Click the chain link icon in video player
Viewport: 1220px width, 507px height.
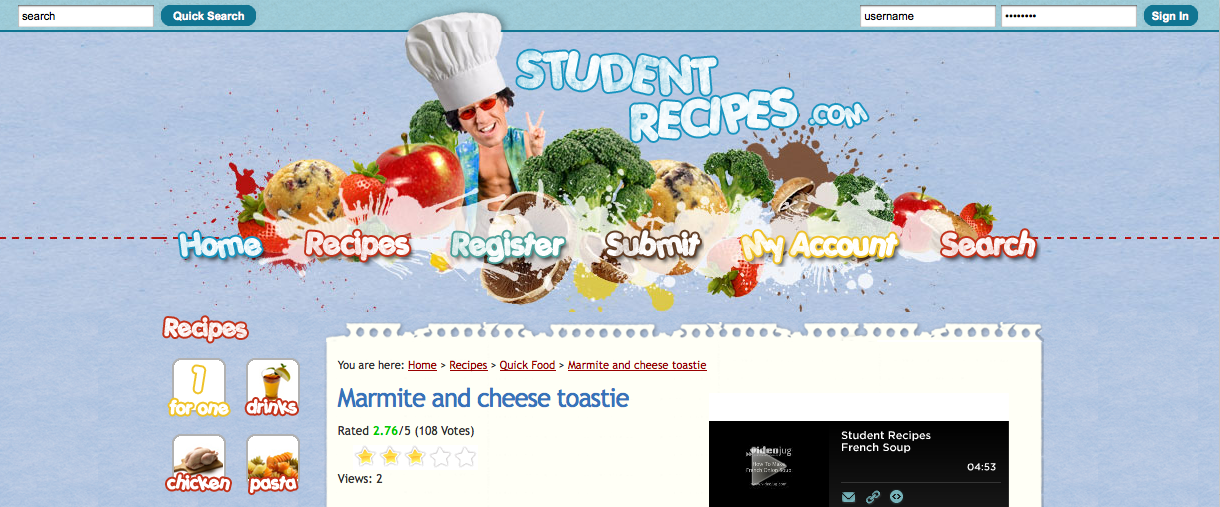point(873,497)
